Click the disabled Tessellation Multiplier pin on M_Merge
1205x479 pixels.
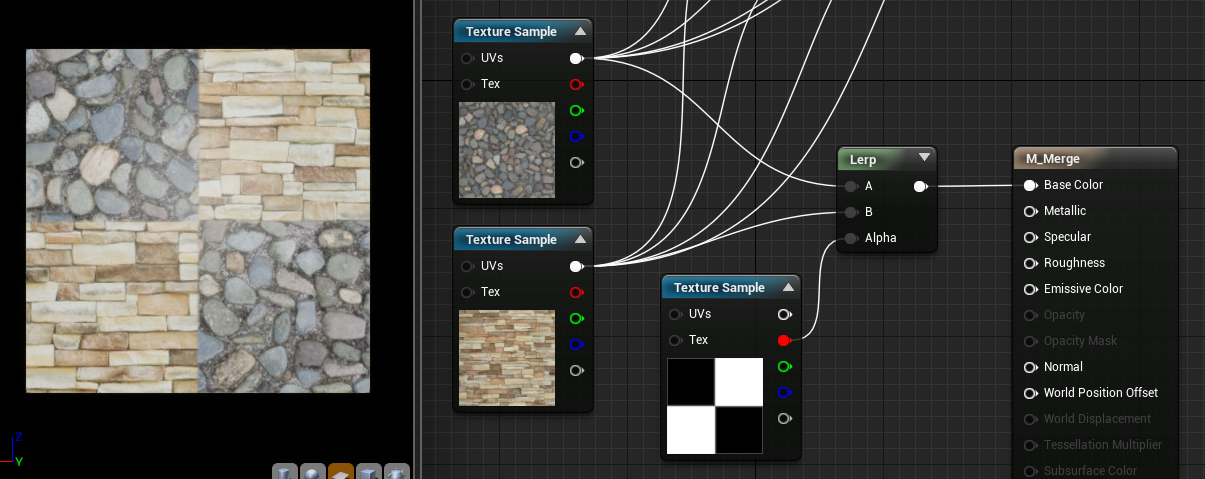click(x=1030, y=445)
